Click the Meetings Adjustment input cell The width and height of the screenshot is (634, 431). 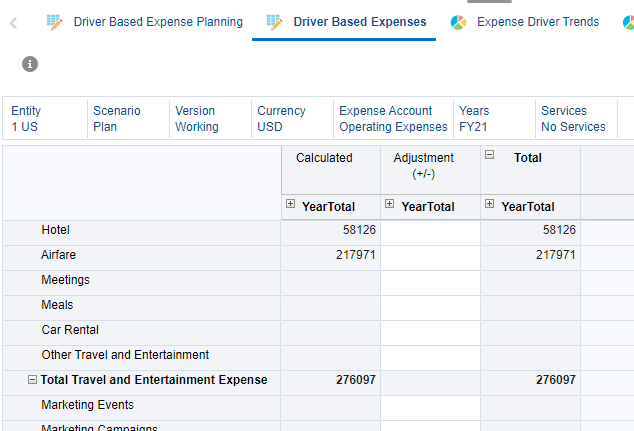coord(430,283)
